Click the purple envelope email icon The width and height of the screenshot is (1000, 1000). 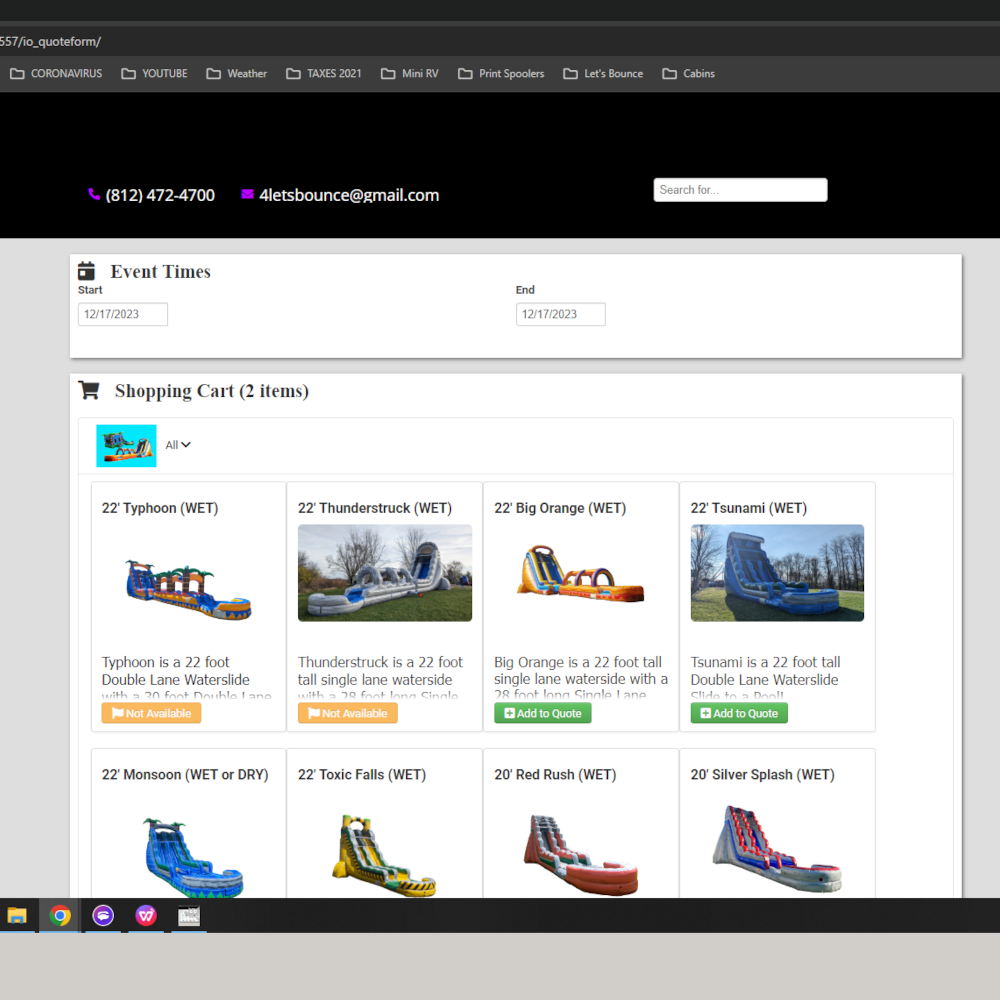pyautogui.click(x=247, y=195)
